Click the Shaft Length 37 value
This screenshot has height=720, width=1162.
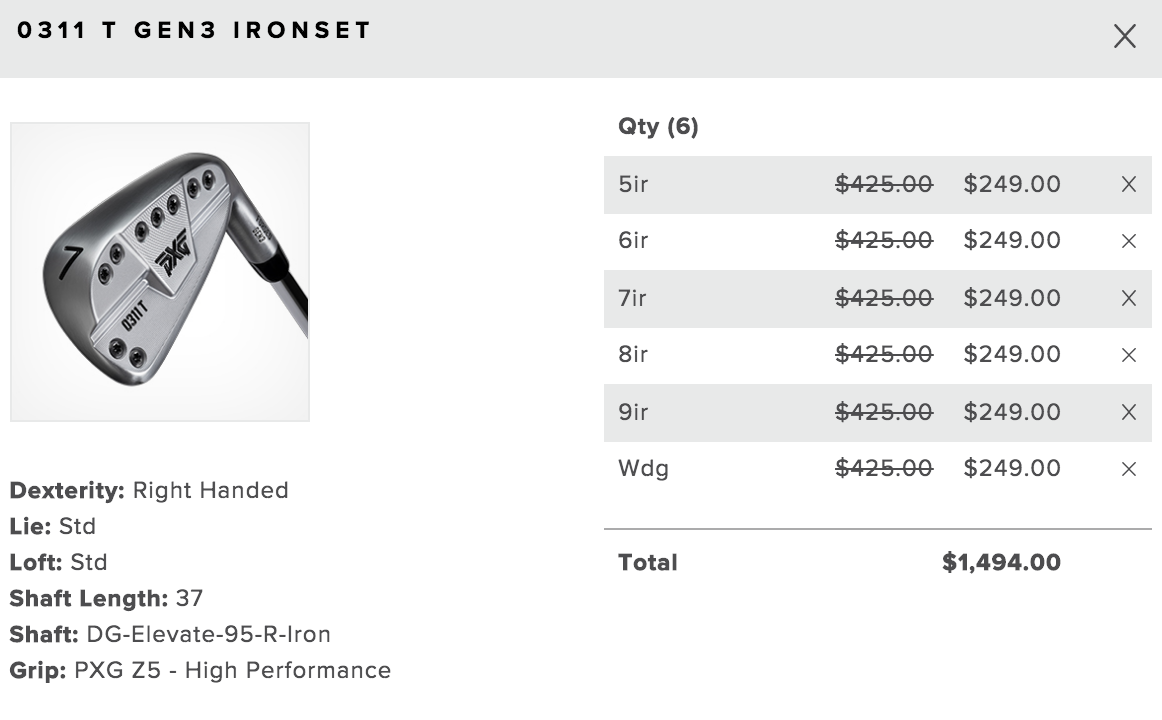point(189,598)
